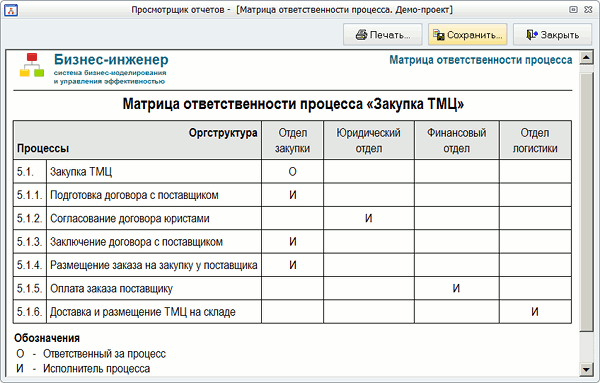
Task: Select 'Согласование договора юристами' row
Action: (292, 218)
